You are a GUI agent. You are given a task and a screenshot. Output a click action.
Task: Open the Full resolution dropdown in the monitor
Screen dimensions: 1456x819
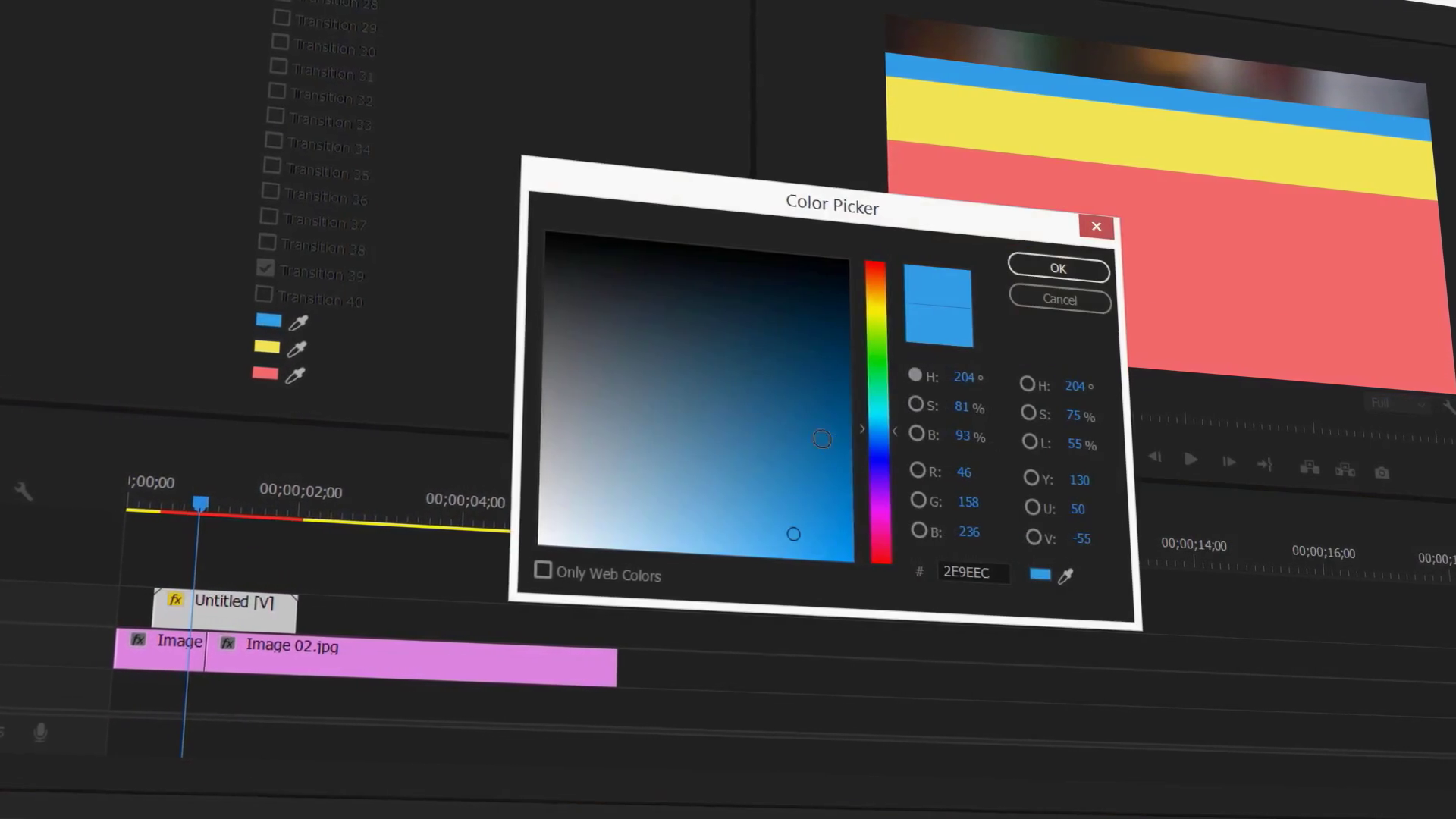click(x=1398, y=403)
